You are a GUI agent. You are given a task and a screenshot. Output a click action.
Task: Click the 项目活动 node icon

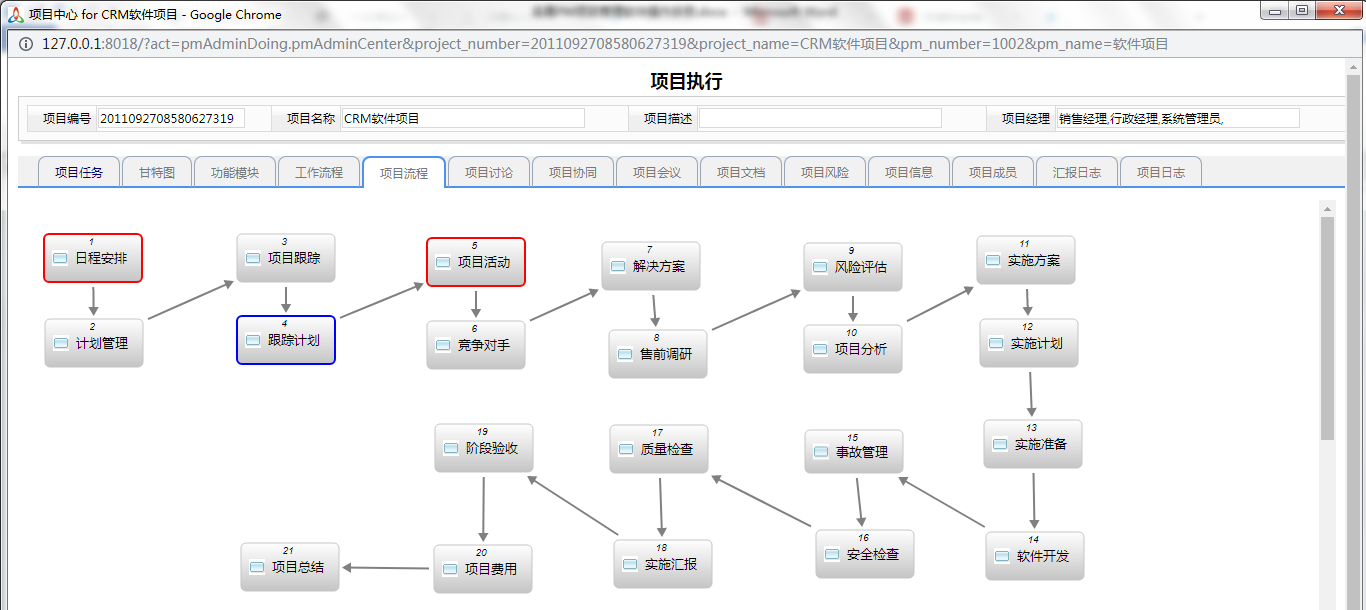point(443,263)
